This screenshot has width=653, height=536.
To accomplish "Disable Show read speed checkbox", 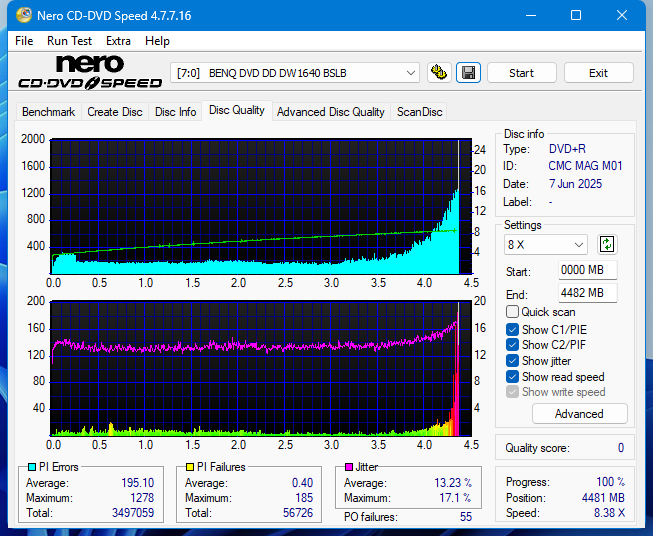I will pyautogui.click(x=513, y=377).
